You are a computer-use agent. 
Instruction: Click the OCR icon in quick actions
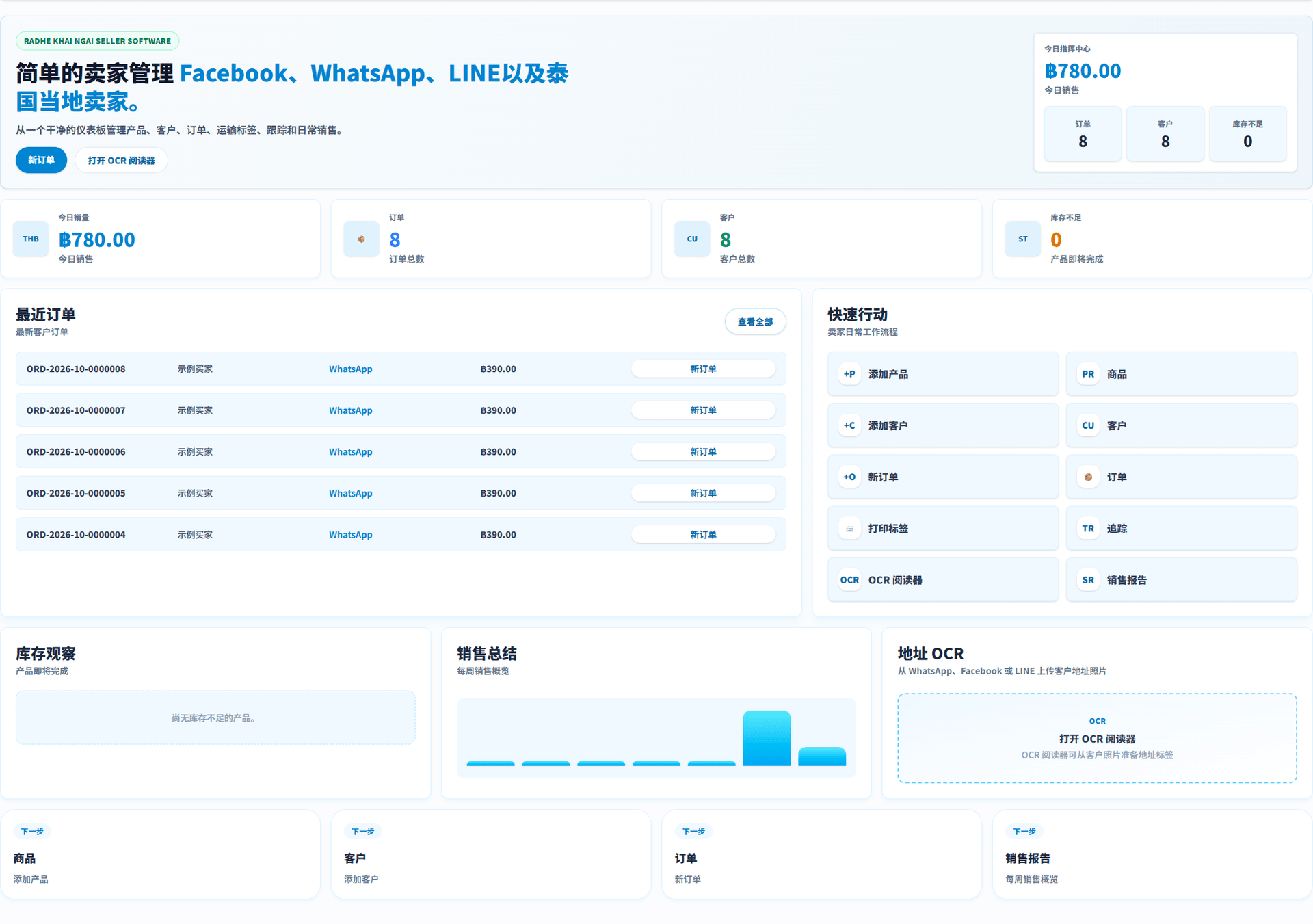[x=849, y=580]
